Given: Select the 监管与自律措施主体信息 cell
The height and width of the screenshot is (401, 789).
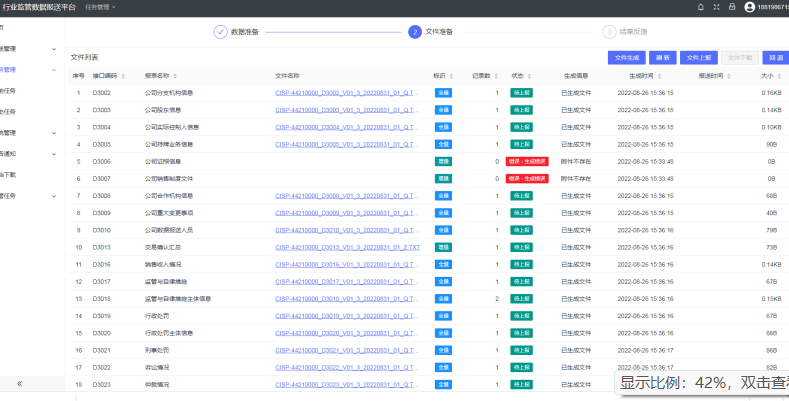Looking at the screenshot, I should [178, 299].
